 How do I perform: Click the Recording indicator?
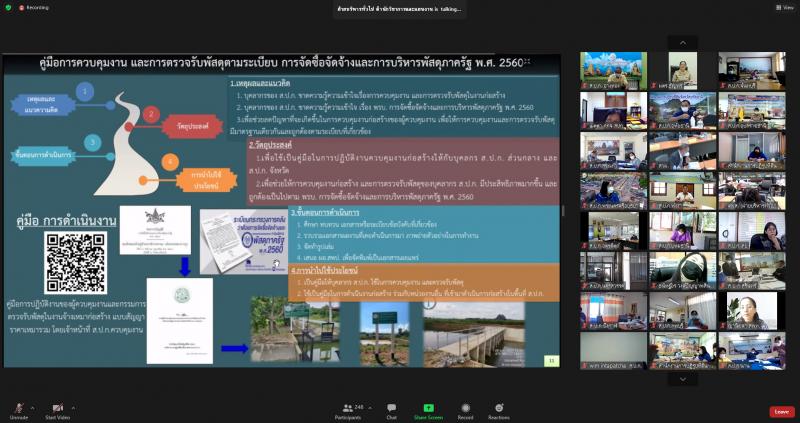click(34, 8)
